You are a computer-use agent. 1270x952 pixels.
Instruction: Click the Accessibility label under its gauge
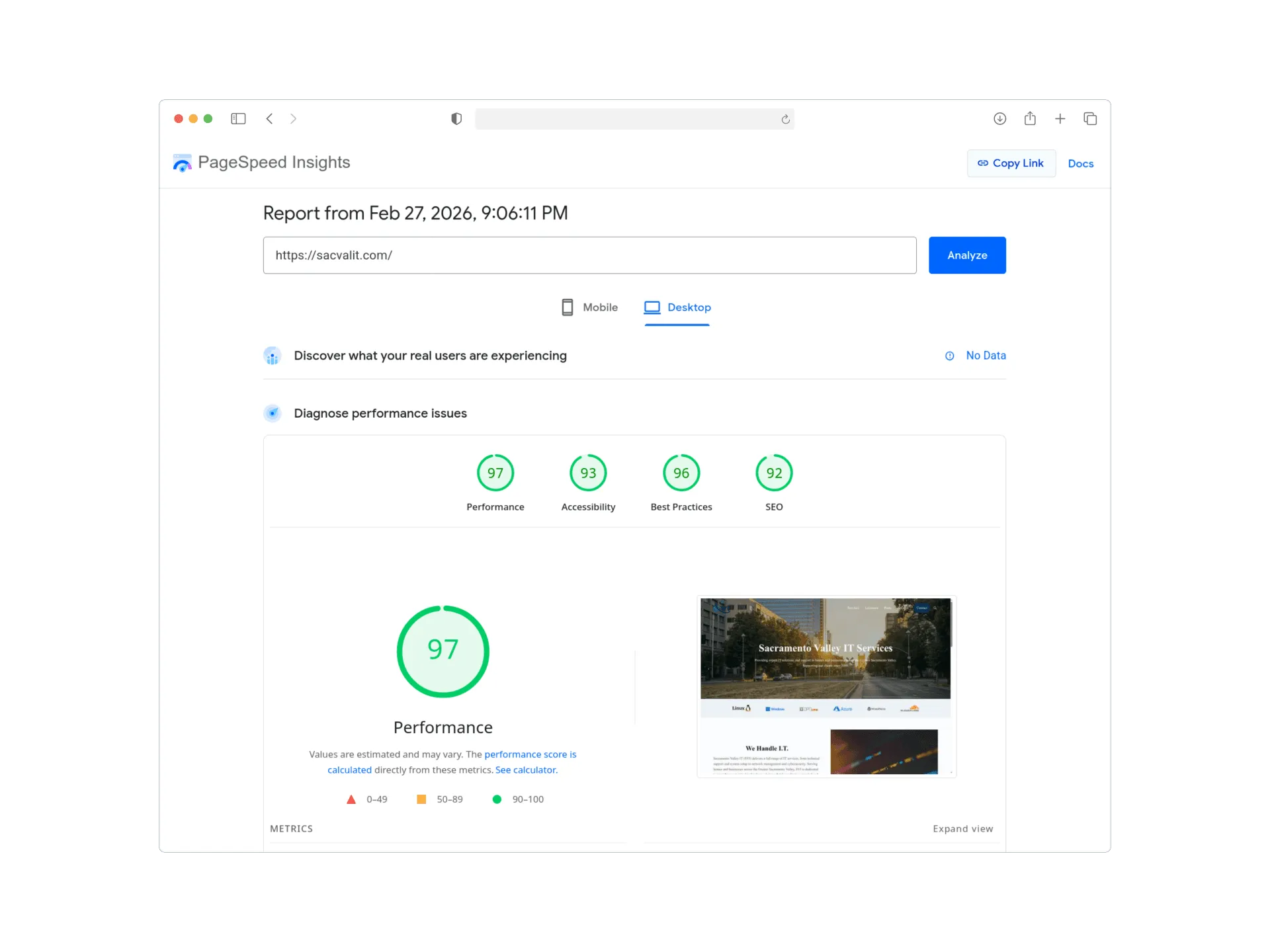coord(588,507)
